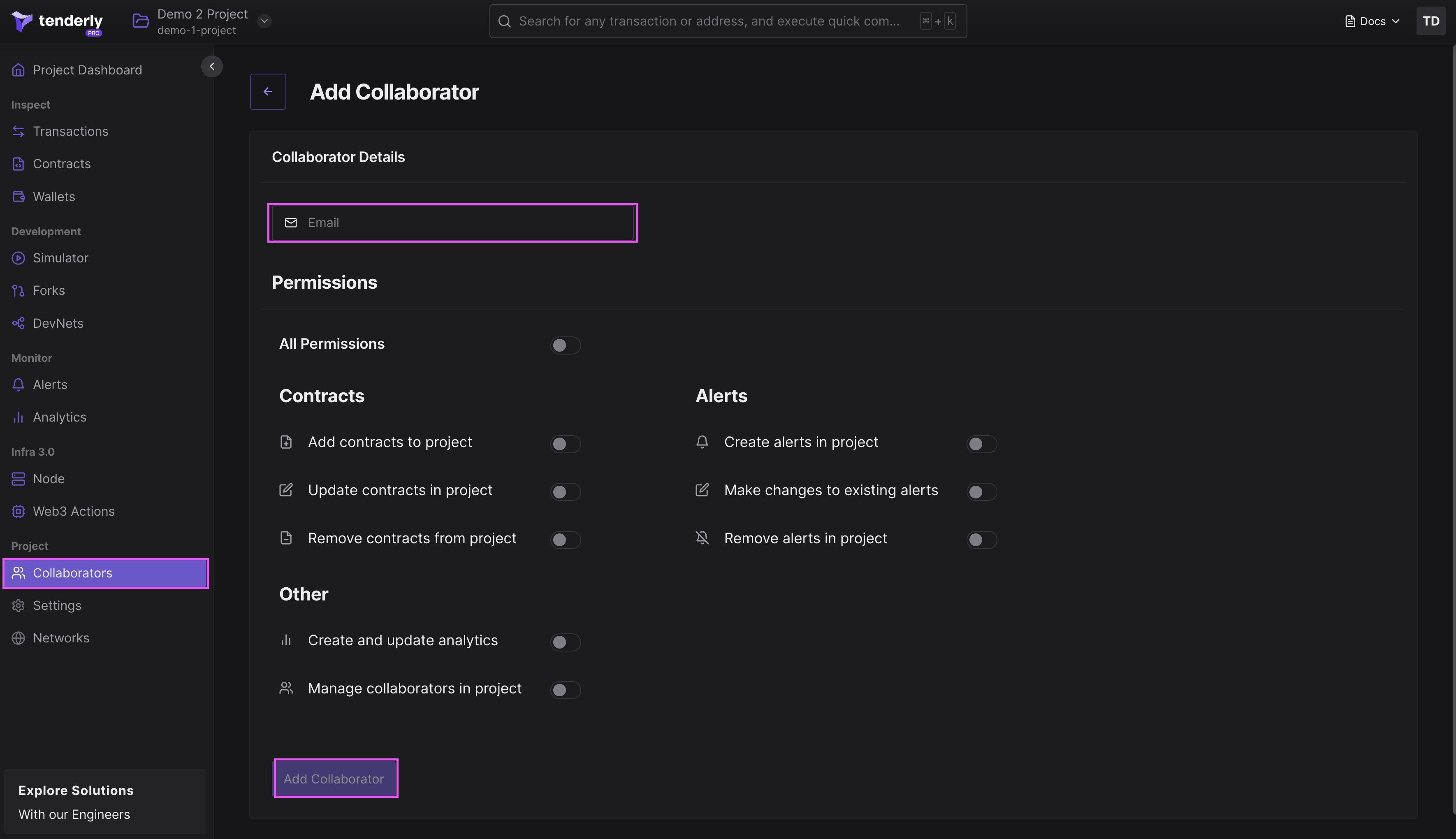The image size is (1456, 839).
Task: Enable Update contracts in project toggle
Action: click(565, 491)
